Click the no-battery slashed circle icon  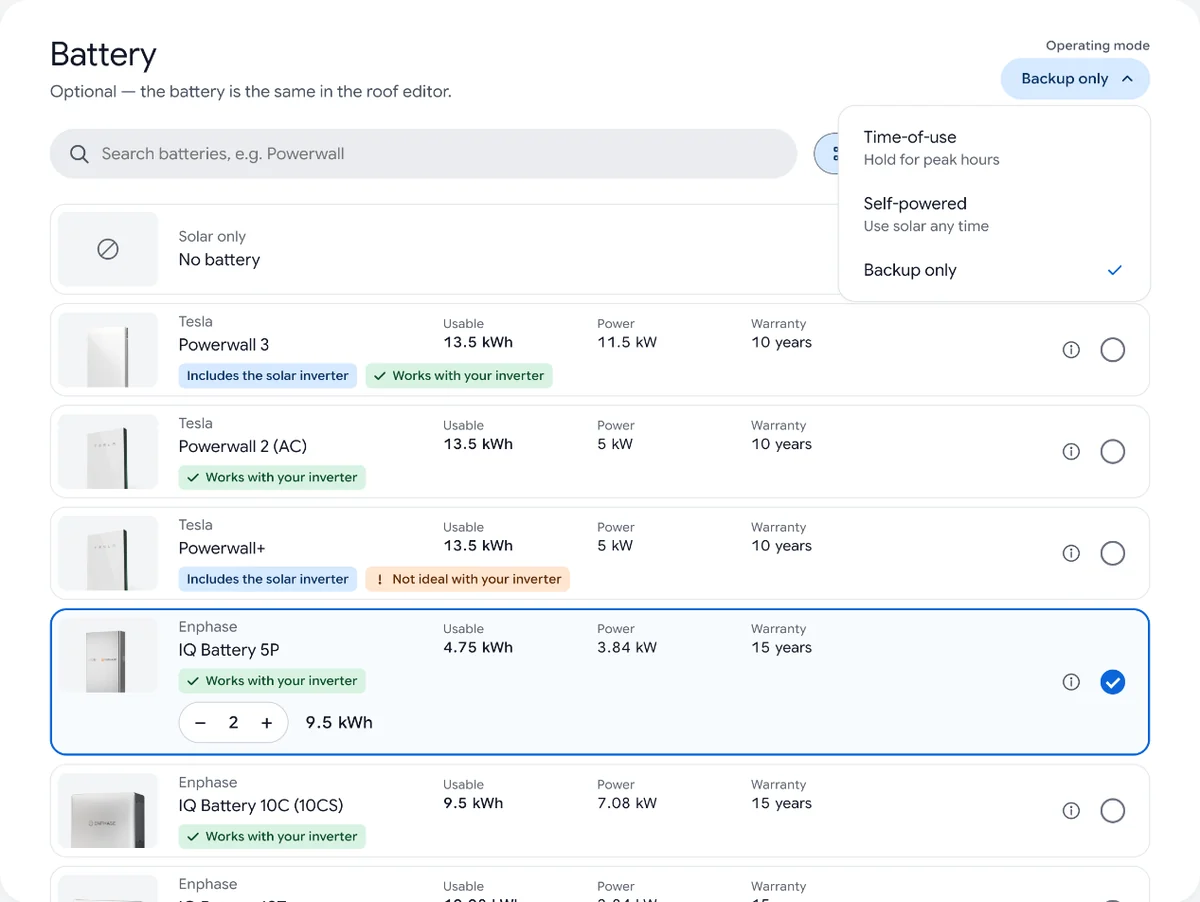click(108, 249)
